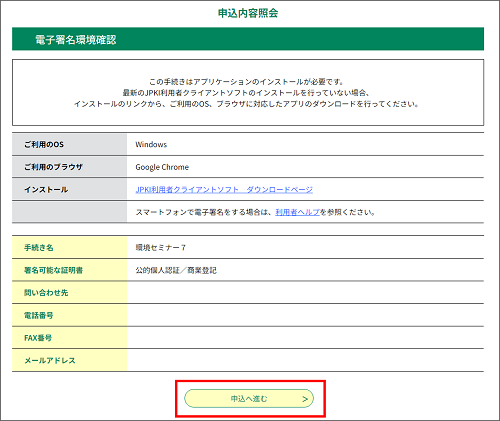
Task: Click the Windows value text
Action: (151, 144)
